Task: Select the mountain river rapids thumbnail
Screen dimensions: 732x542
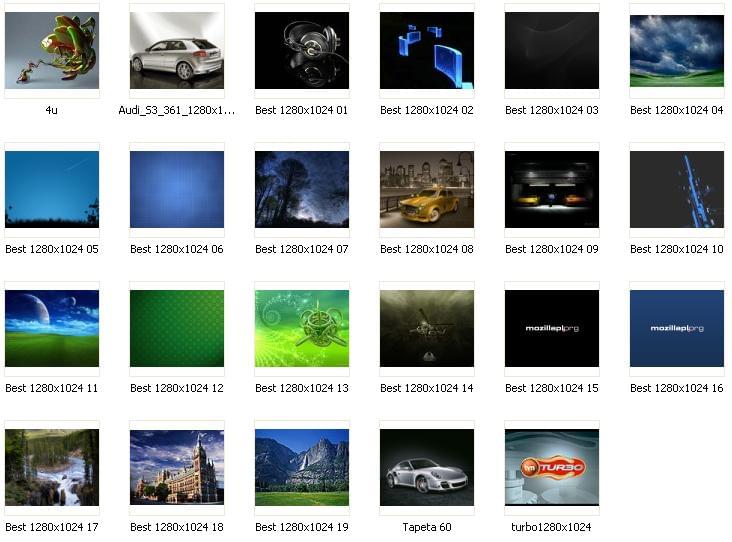Action: pyautogui.click(x=52, y=467)
